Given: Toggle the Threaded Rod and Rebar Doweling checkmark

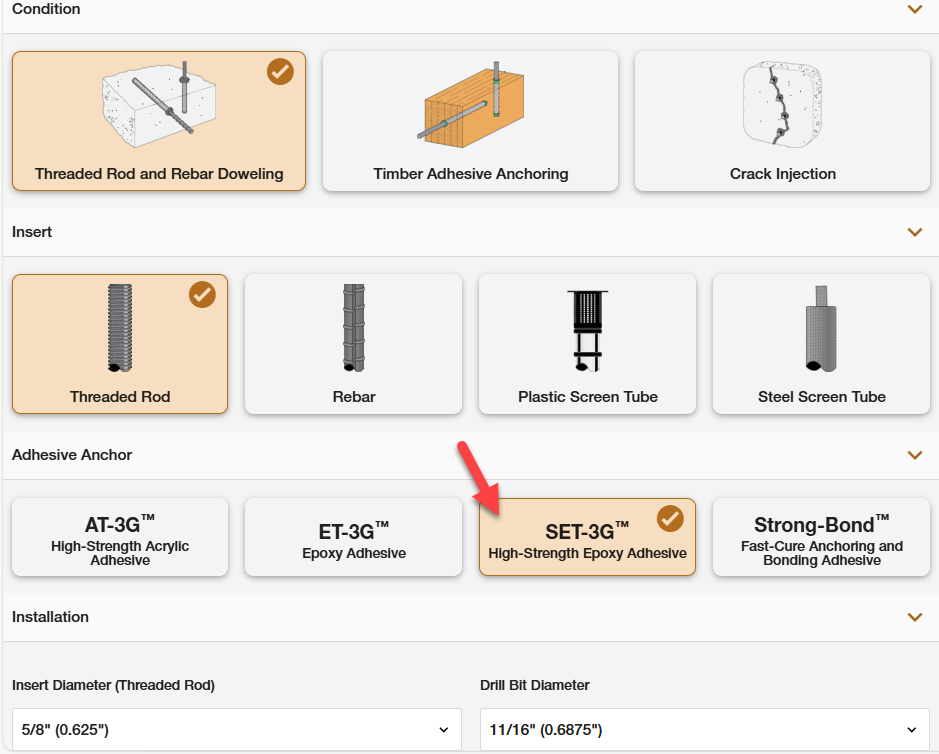Looking at the screenshot, I should [x=280, y=72].
